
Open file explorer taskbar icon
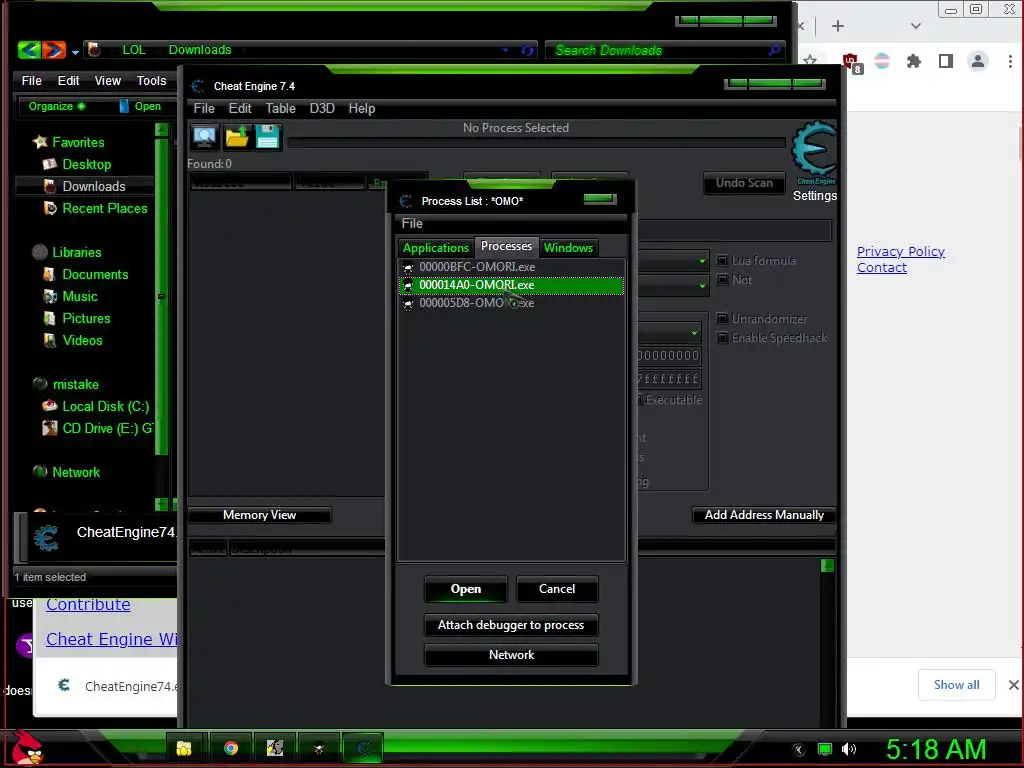pos(184,748)
